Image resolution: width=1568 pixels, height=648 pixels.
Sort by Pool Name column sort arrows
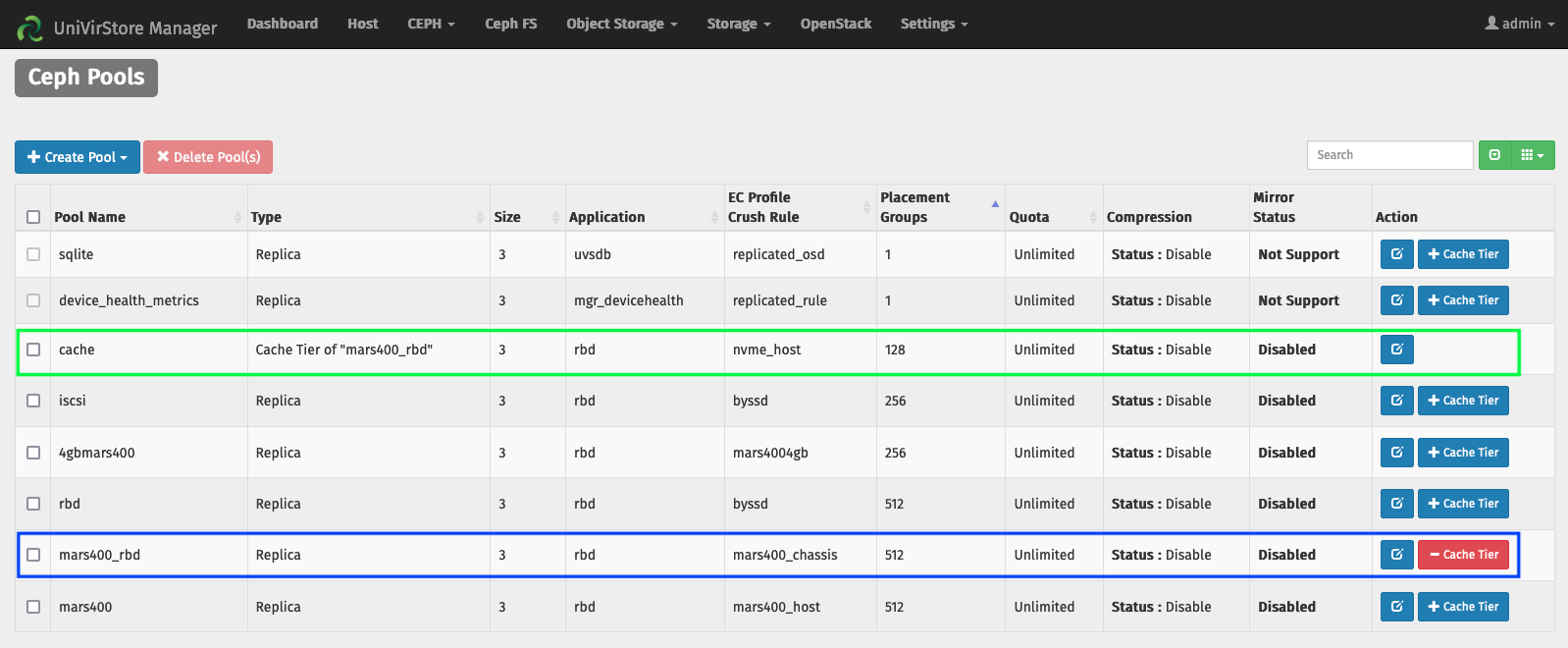point(237,217)
